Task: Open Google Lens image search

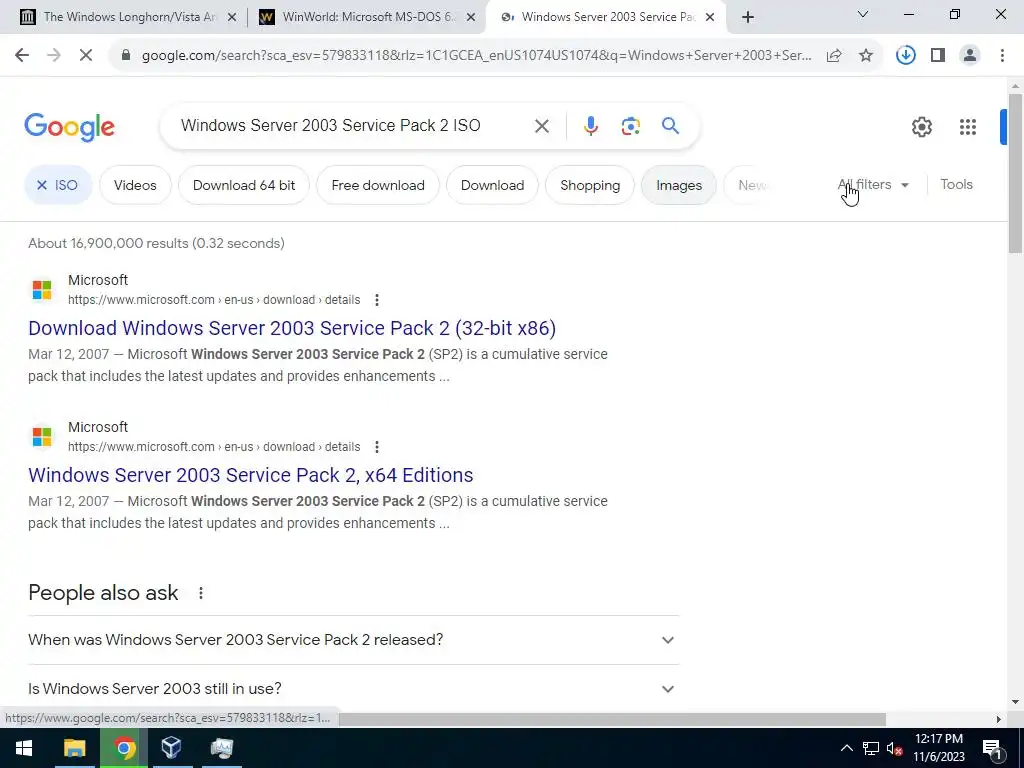Action: (x=630, y=125)
